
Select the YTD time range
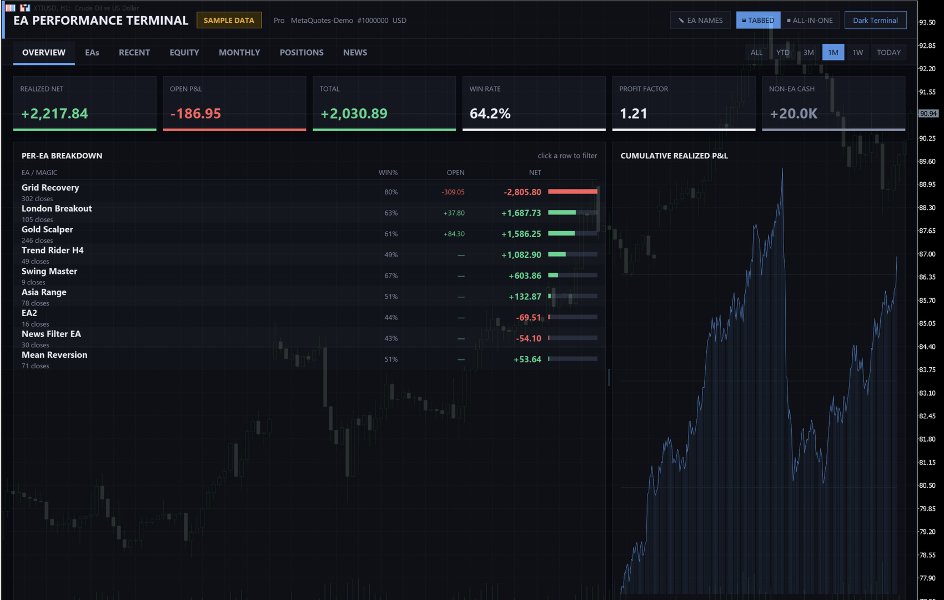(782, 52)
